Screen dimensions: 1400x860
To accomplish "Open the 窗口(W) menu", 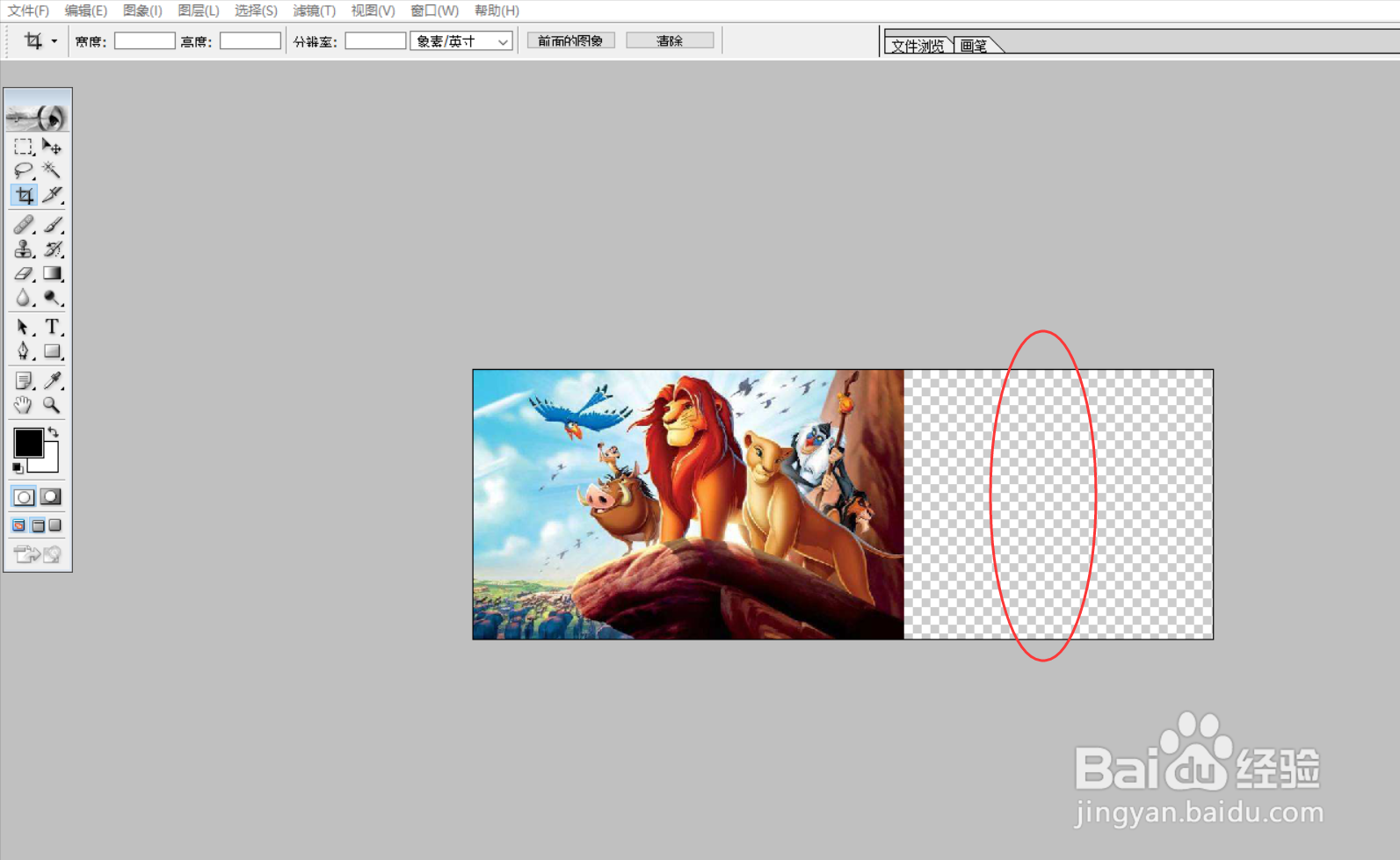I will (434, 11).
